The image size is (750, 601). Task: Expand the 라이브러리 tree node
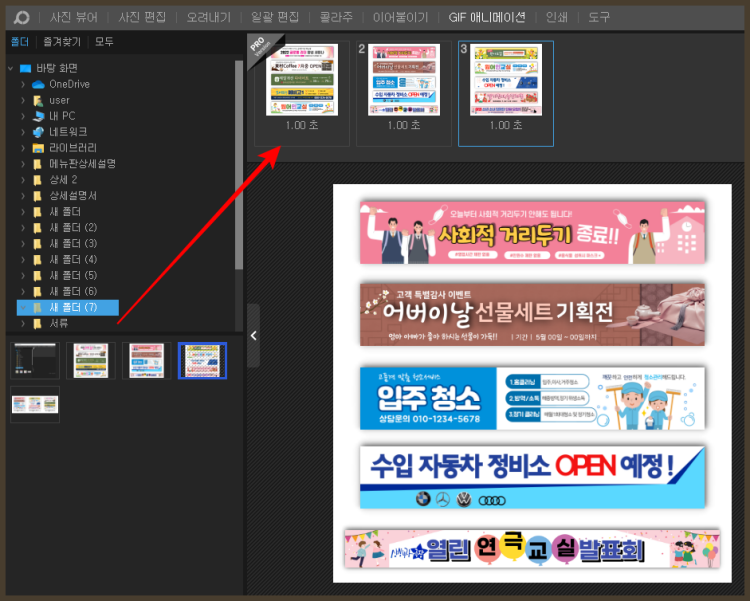pyautogui.click(x=23, y=148)
